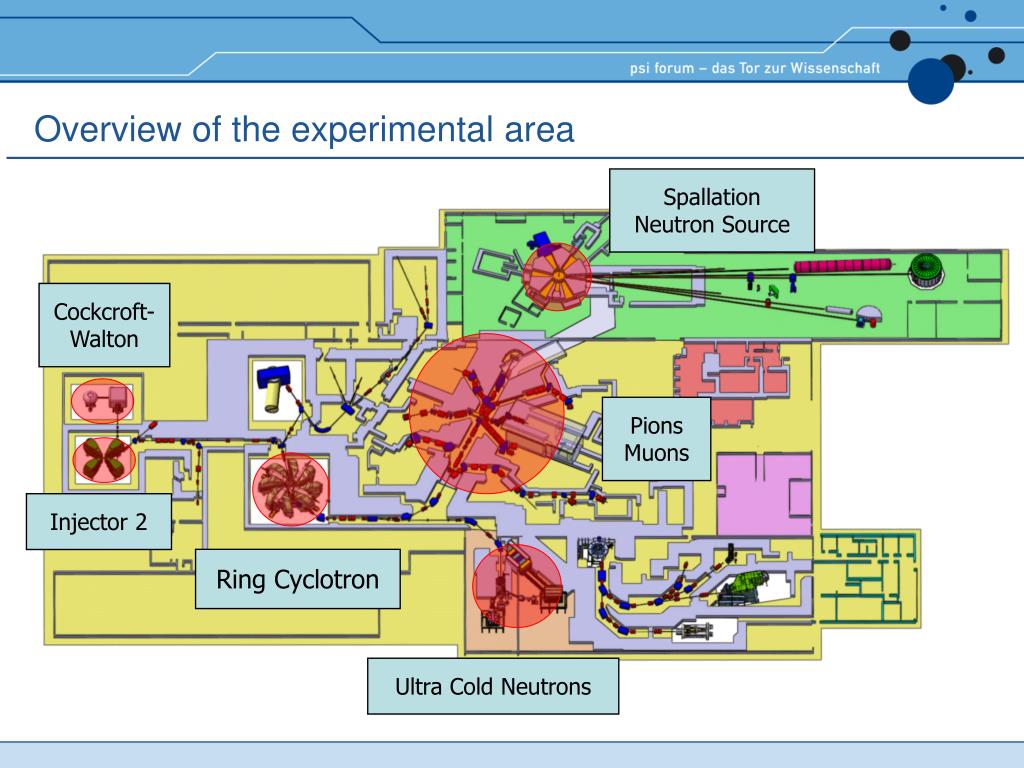
Task: Click the slide title Overview of the experimental area
Action: pos(304,129)
